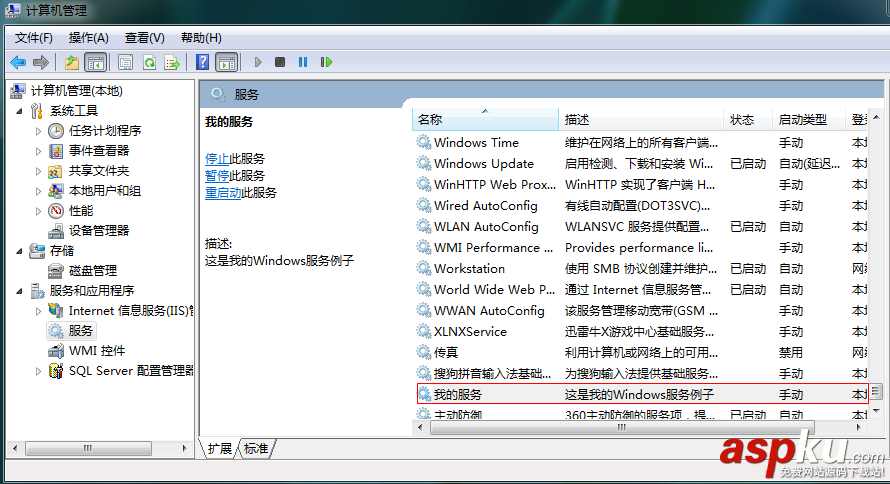Select the WMI Performance service row

641,247
